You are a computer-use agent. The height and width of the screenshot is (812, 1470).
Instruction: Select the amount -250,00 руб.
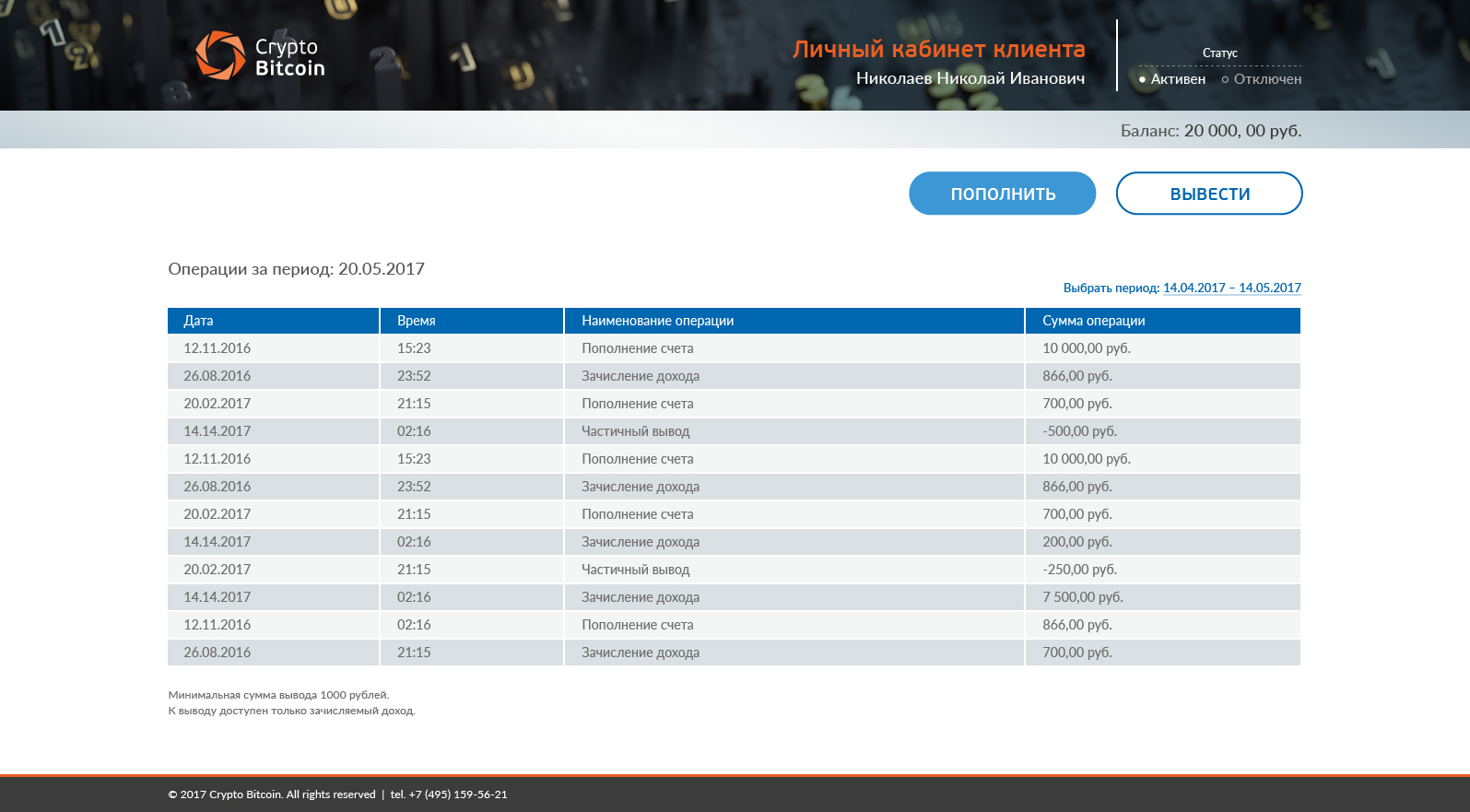click(1080, 570)
